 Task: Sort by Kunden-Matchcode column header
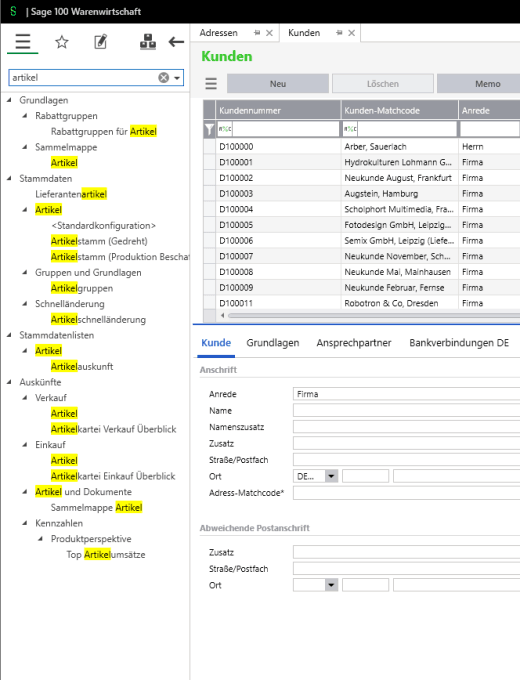pos(399,111)
